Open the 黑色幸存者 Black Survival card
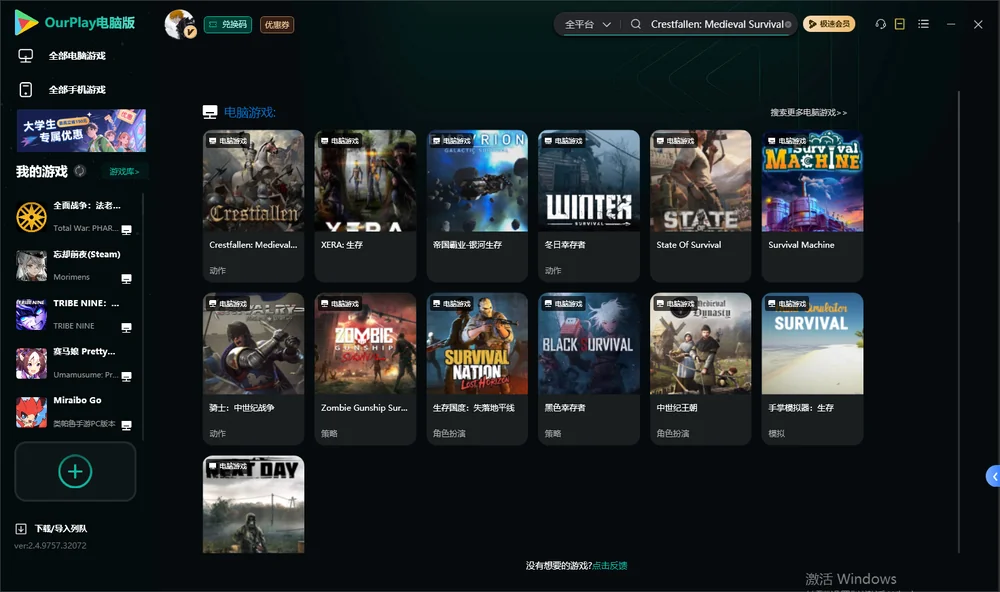Viewport: 1000px width, 592px height. click(589, 368)
